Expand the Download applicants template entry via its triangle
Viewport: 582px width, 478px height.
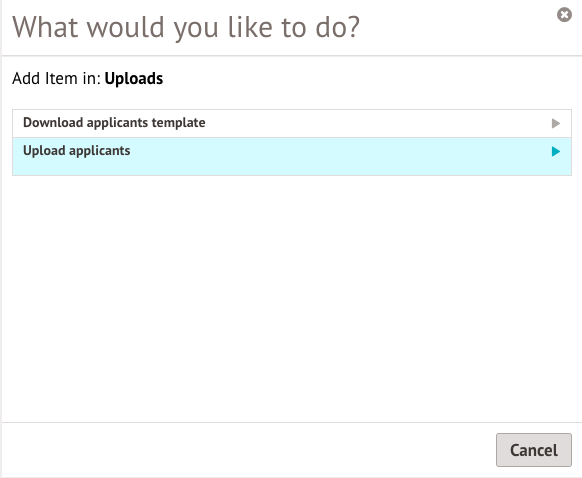tap(556, 123)
